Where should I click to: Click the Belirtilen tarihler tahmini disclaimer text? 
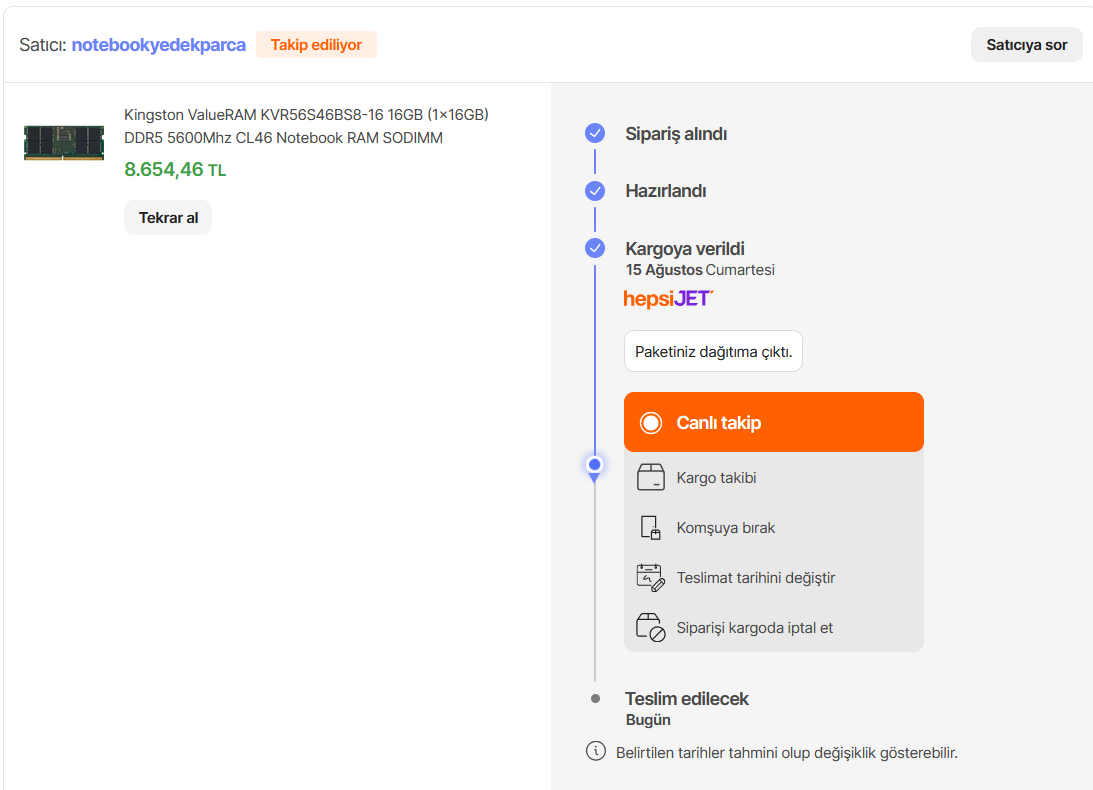point(786,753)
